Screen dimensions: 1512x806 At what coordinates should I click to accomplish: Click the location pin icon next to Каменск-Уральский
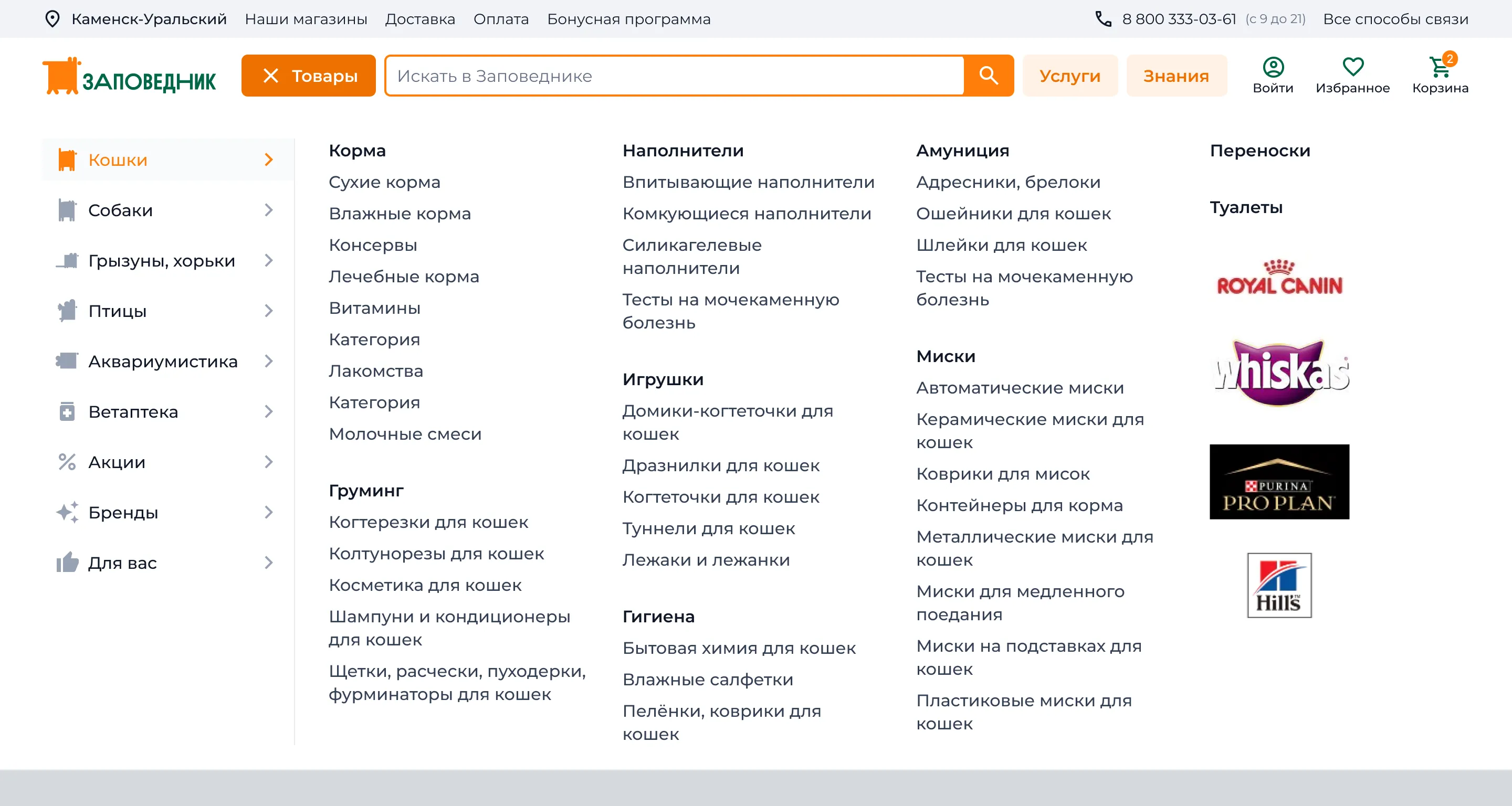pos(52,19)
